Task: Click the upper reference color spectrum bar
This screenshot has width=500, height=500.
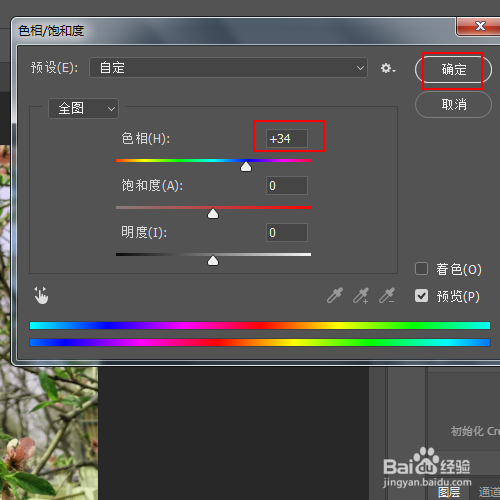Action: [x=260, y=325]
